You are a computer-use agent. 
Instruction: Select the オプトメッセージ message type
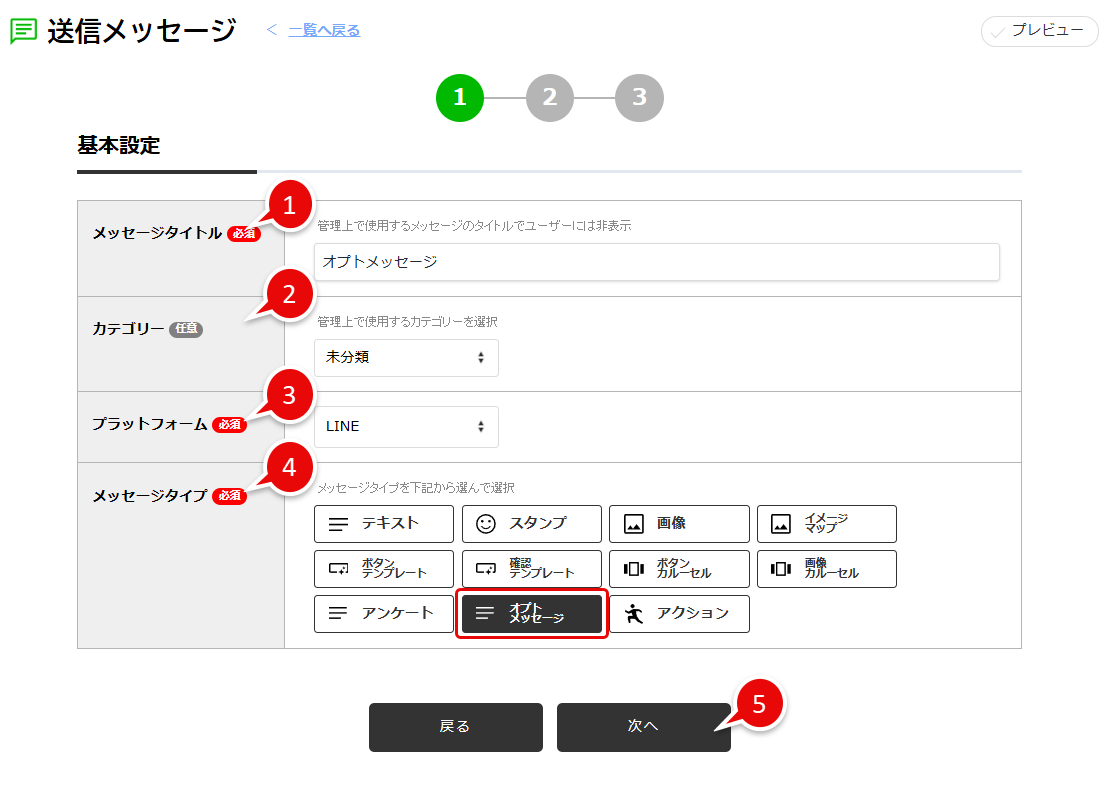pos(531,614)
